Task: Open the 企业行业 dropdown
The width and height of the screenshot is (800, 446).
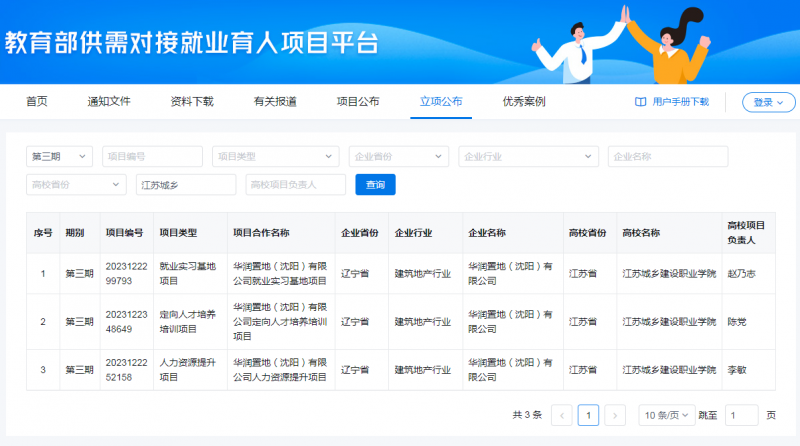Action: click(528, 157)
